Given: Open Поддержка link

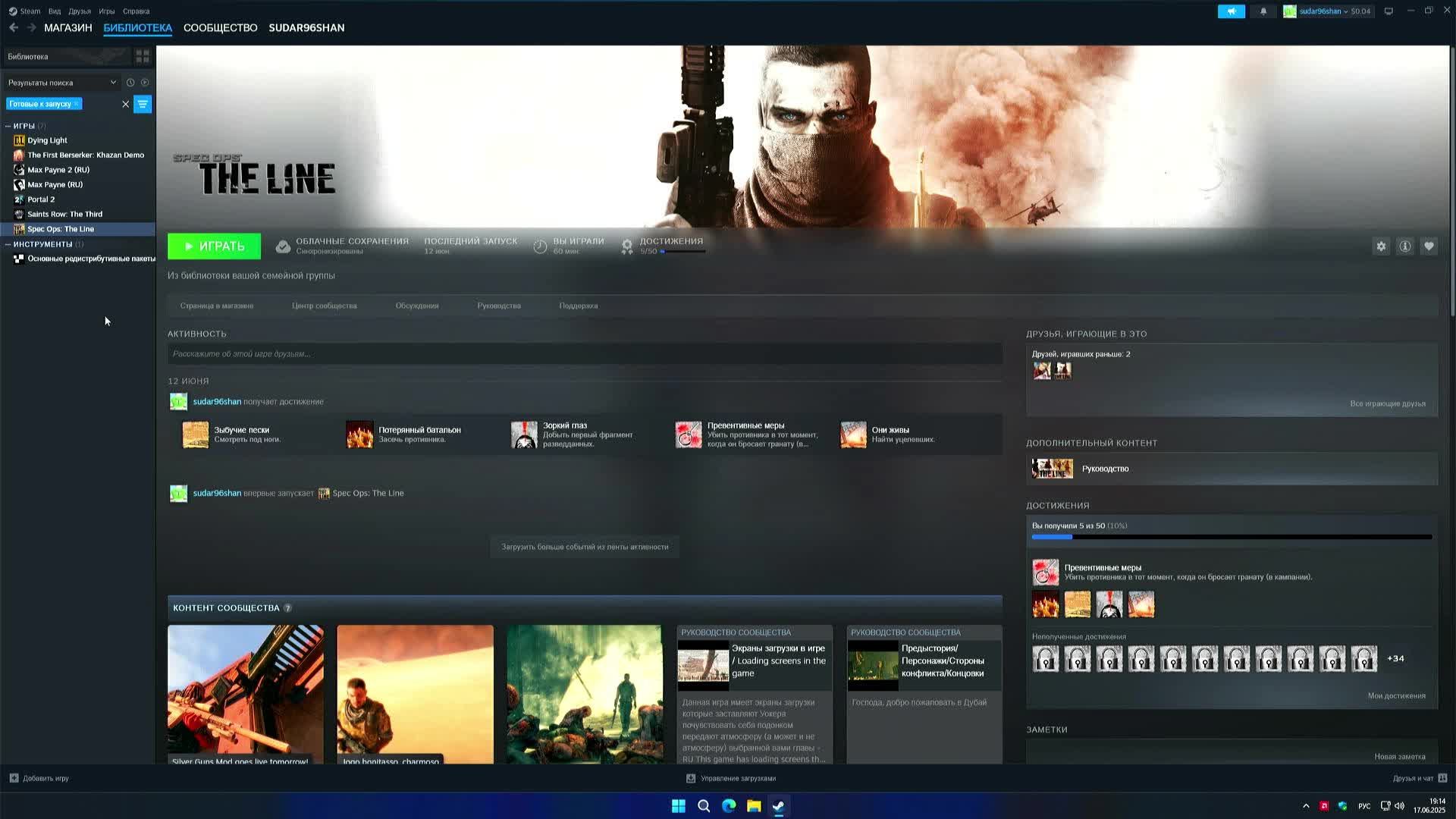Looking at the screenshot, I should (579, 306).
